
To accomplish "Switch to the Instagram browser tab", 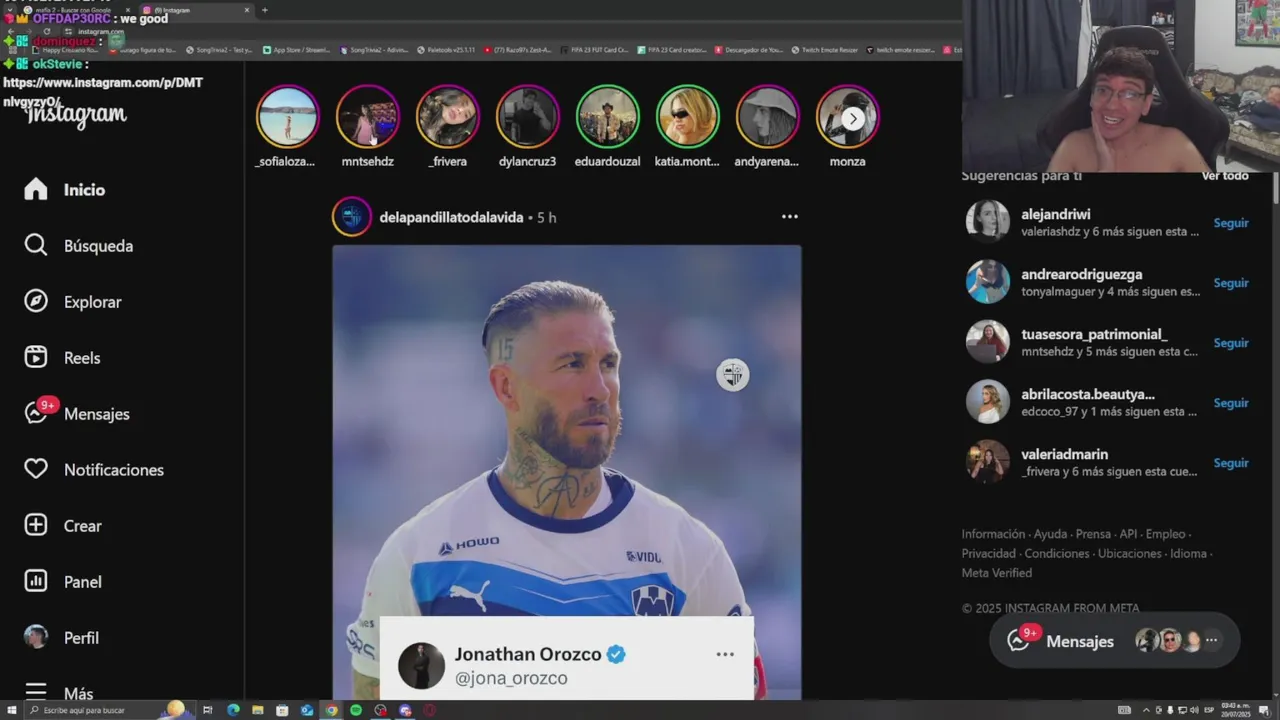I will (195, 10).
